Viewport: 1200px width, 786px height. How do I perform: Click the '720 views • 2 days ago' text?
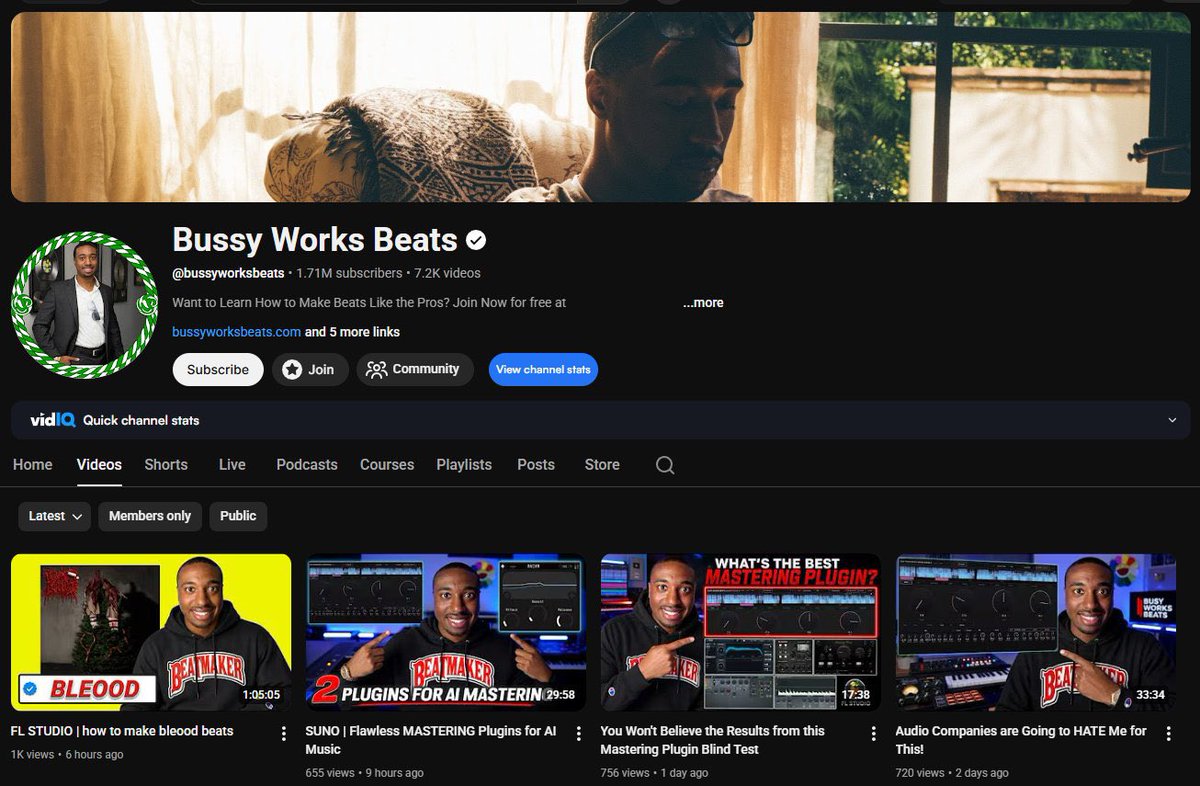[952, 773]
